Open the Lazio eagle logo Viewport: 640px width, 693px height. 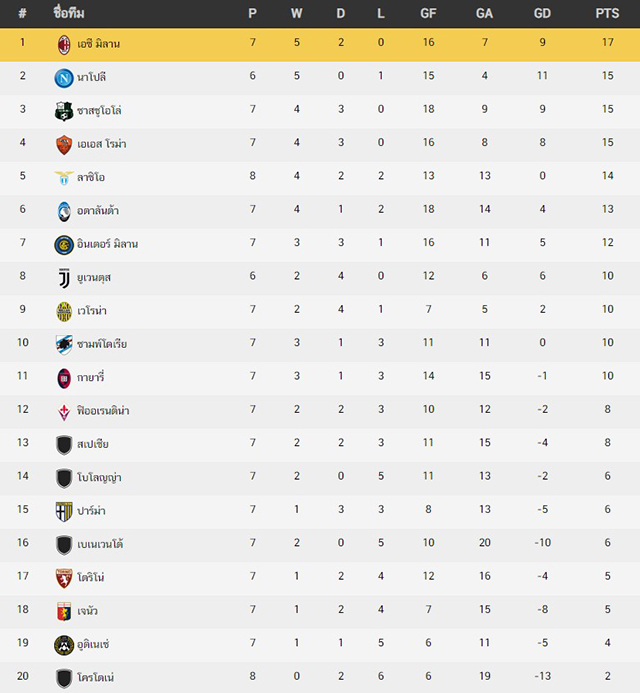pyautogui.click(x=64, y=178)
